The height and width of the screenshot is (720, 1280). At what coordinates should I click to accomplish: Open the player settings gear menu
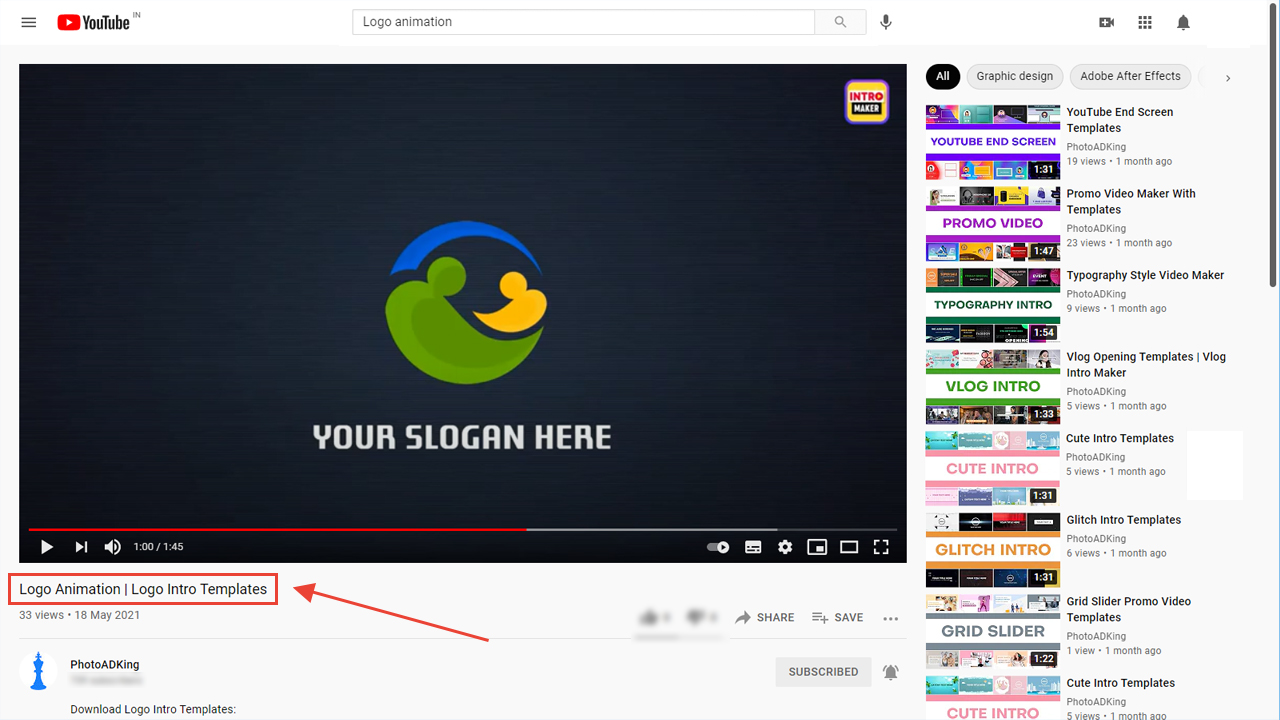pyautogui.click(x=785, y=547)
